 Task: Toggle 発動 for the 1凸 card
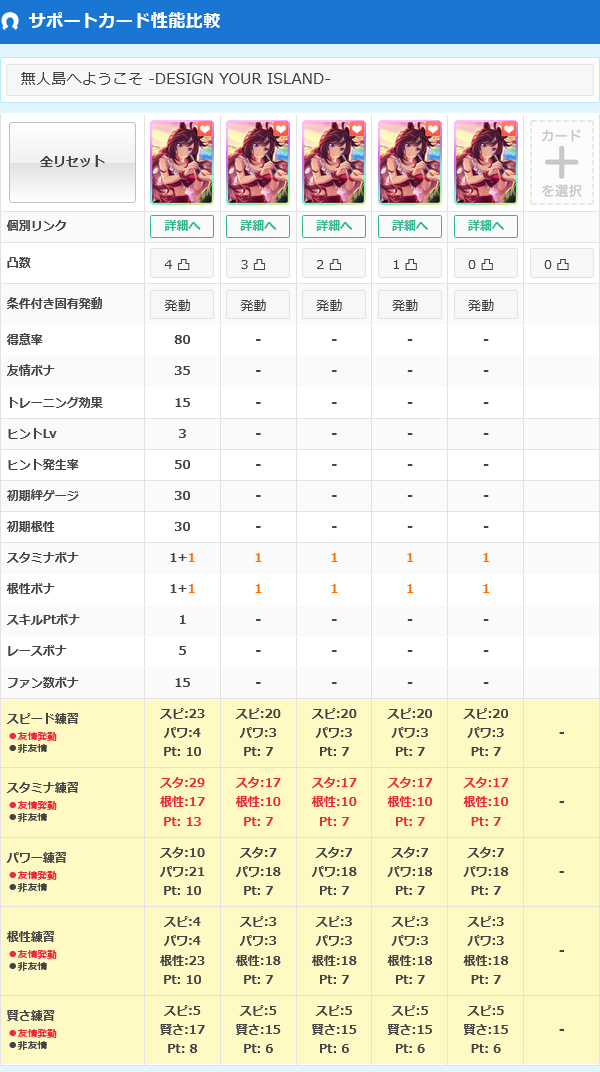point(409,305)
